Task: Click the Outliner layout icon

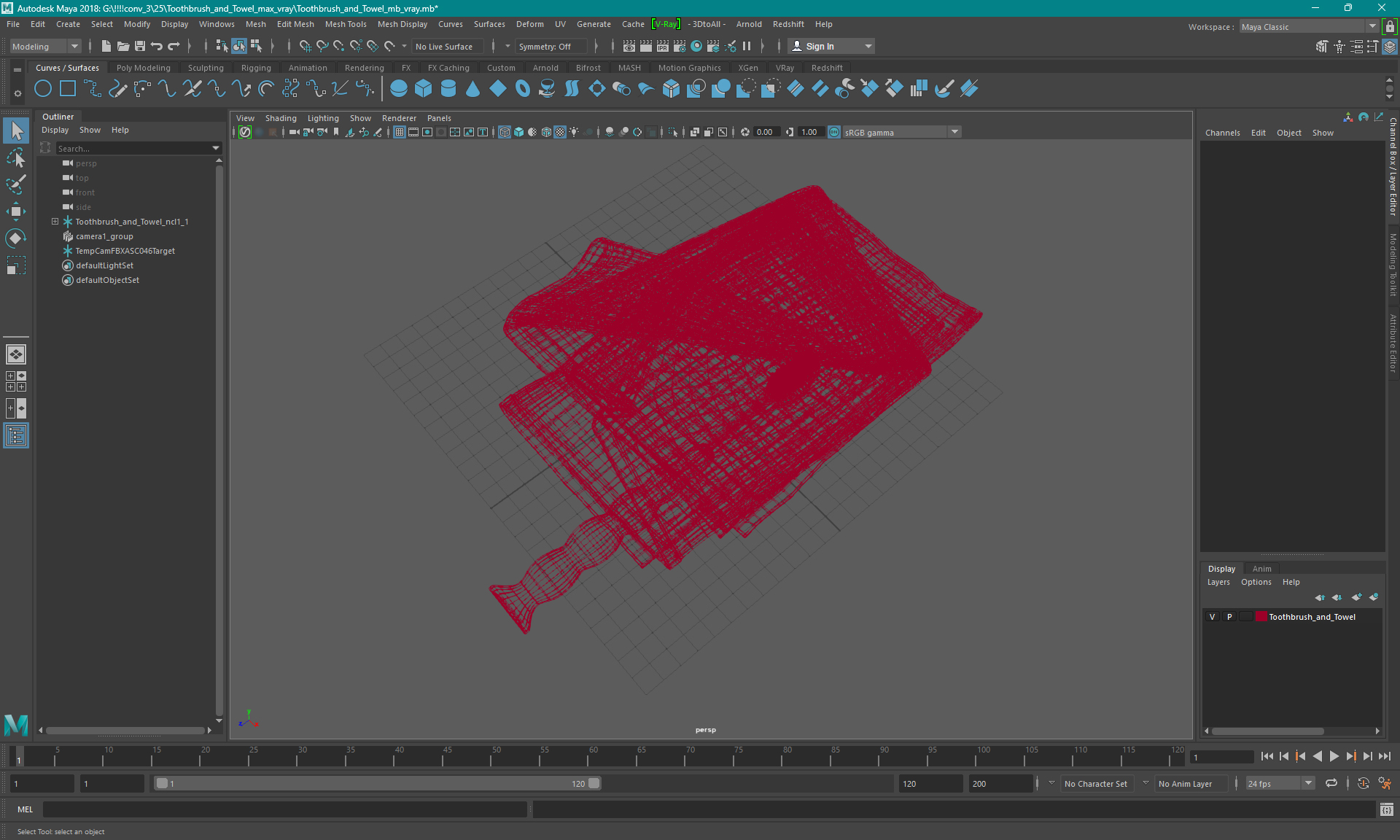Action: tap(16, 436)
